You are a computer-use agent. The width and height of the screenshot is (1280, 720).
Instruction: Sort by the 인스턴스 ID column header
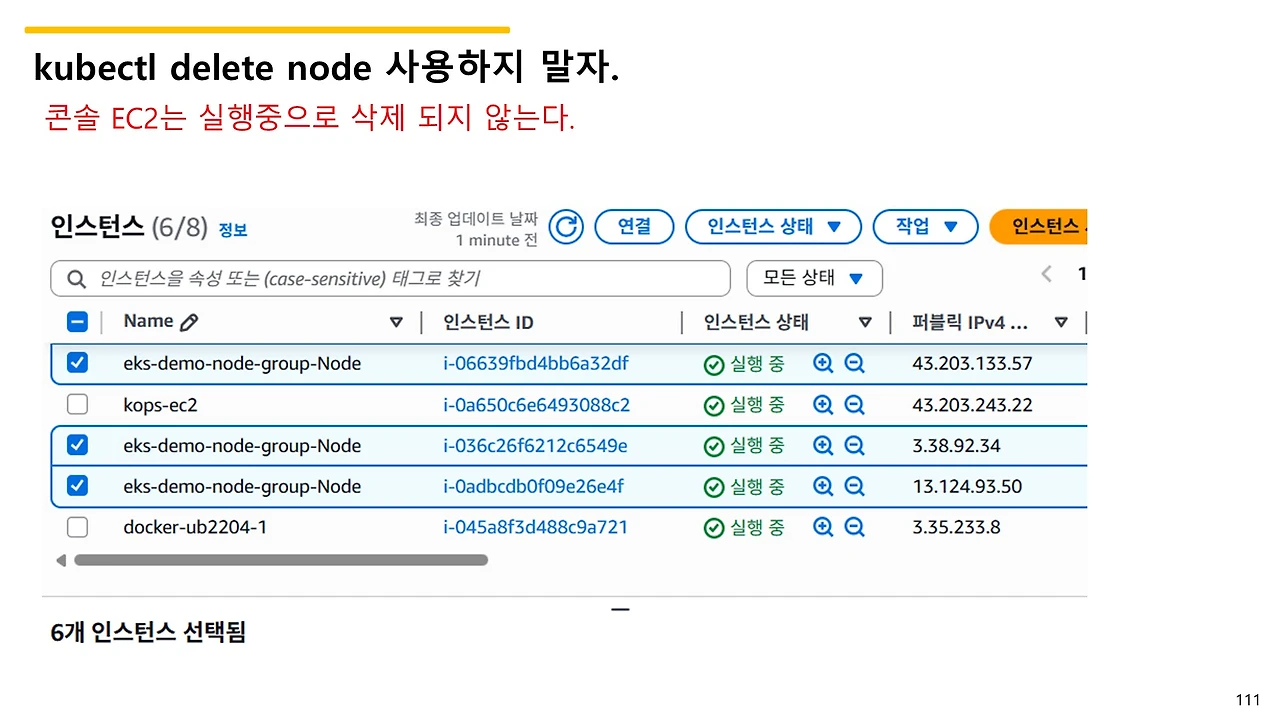(x=489, y=321)
